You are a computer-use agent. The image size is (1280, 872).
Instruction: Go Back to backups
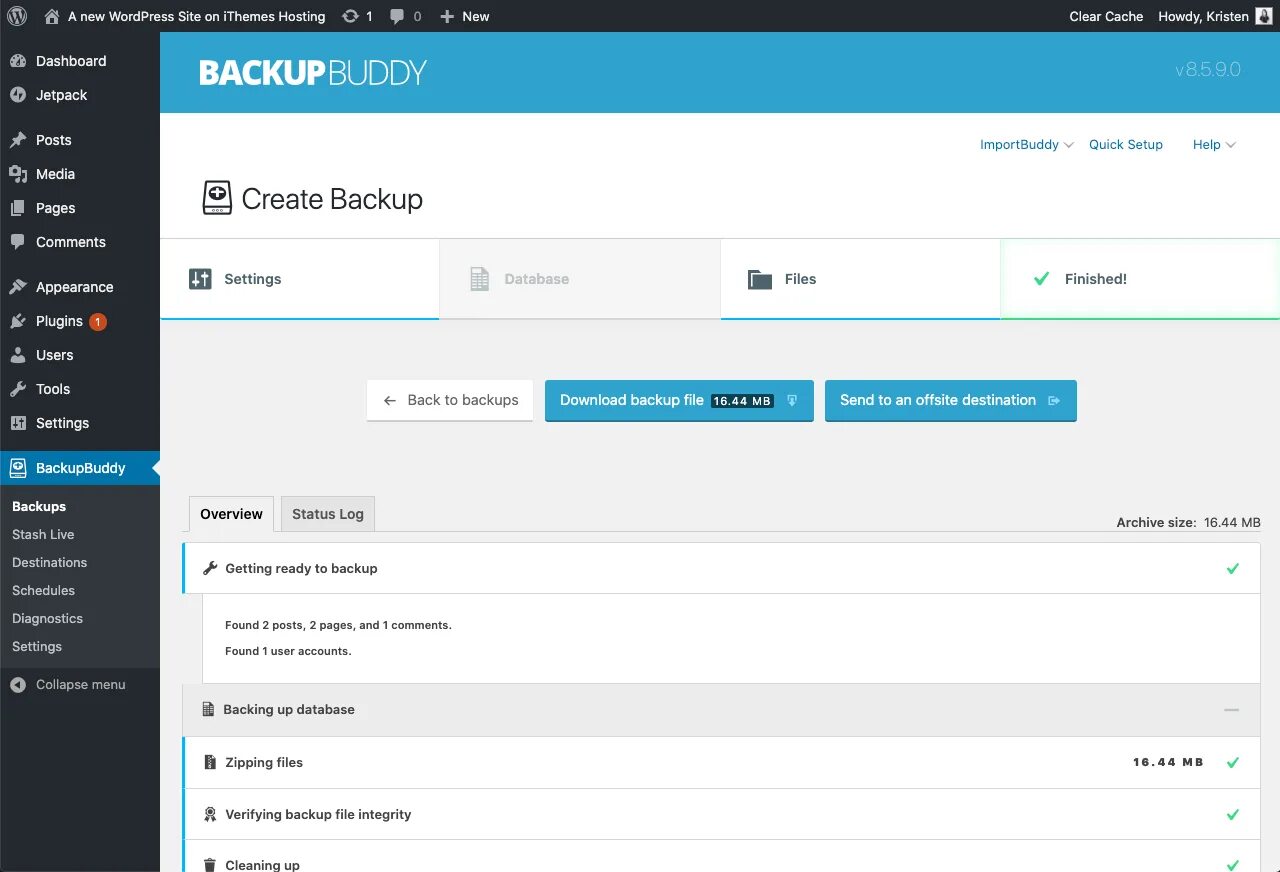[x=450, y=400]
